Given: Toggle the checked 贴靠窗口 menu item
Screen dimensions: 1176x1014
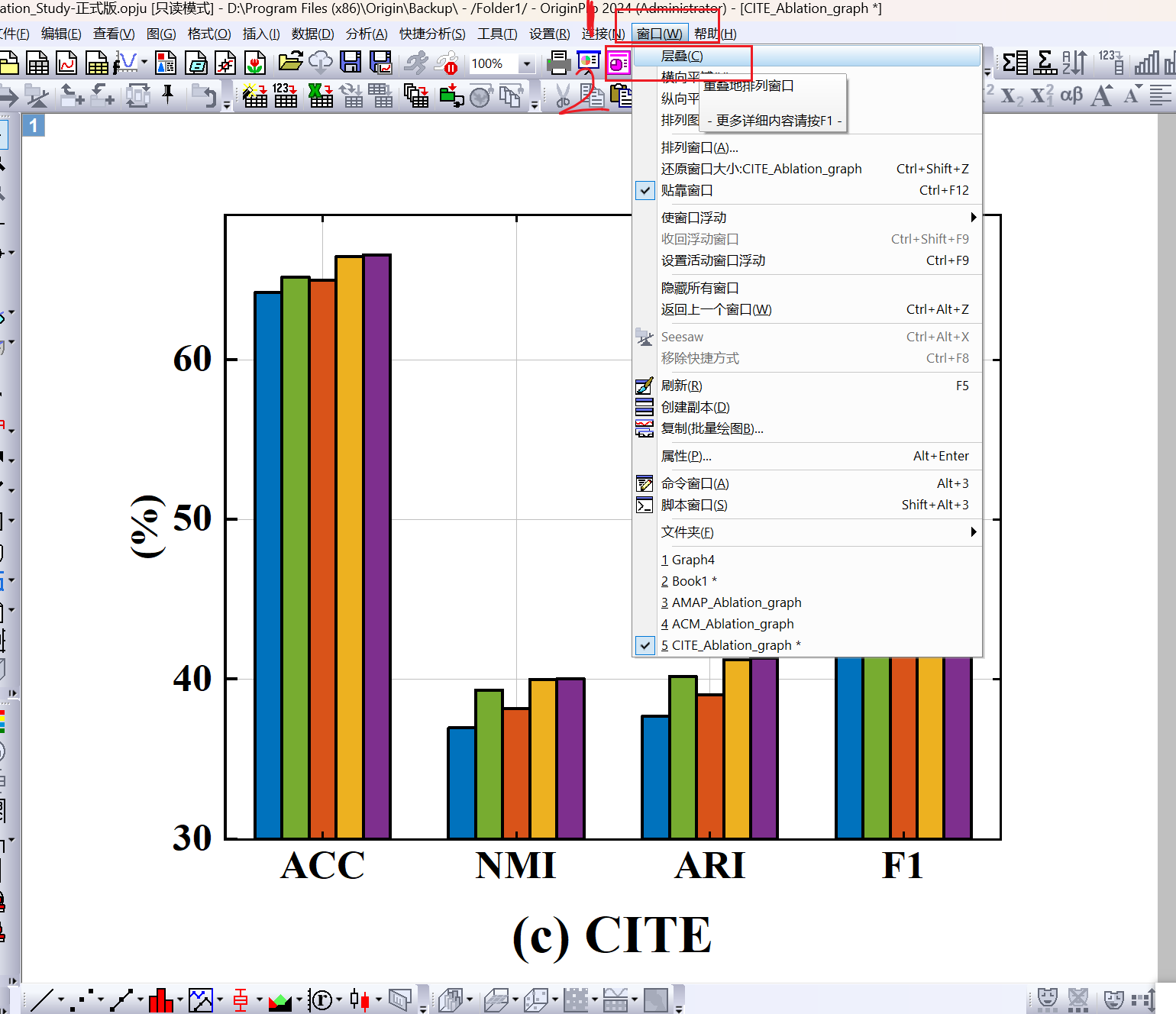Looking at the screenshot, I should [x=807, y=190].
